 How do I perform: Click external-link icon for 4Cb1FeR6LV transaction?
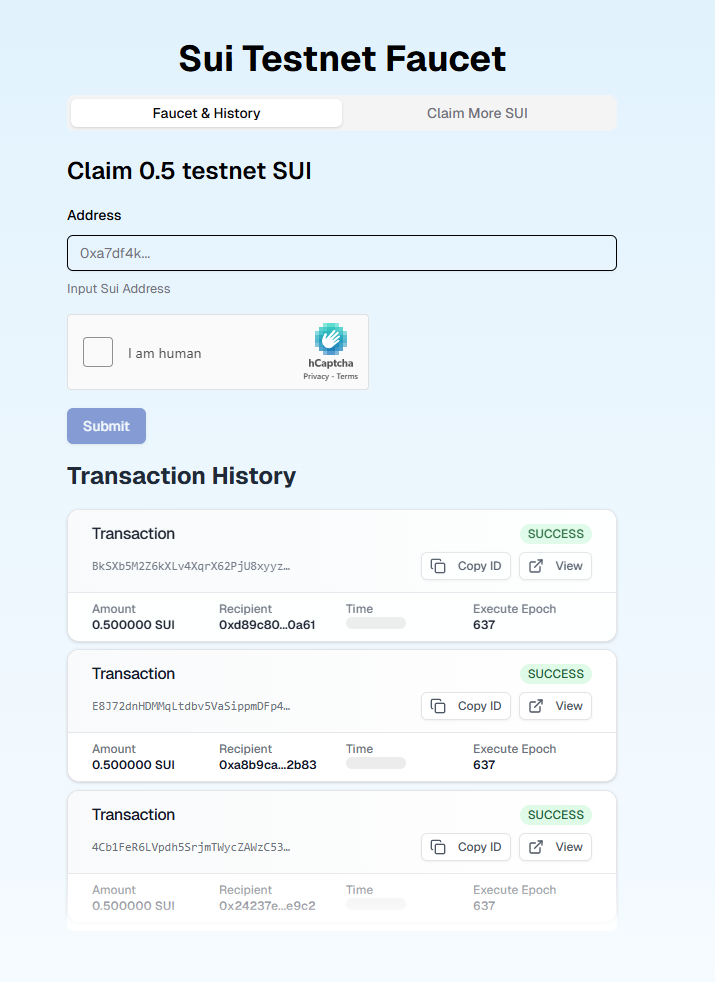click(x=536, y=847)
